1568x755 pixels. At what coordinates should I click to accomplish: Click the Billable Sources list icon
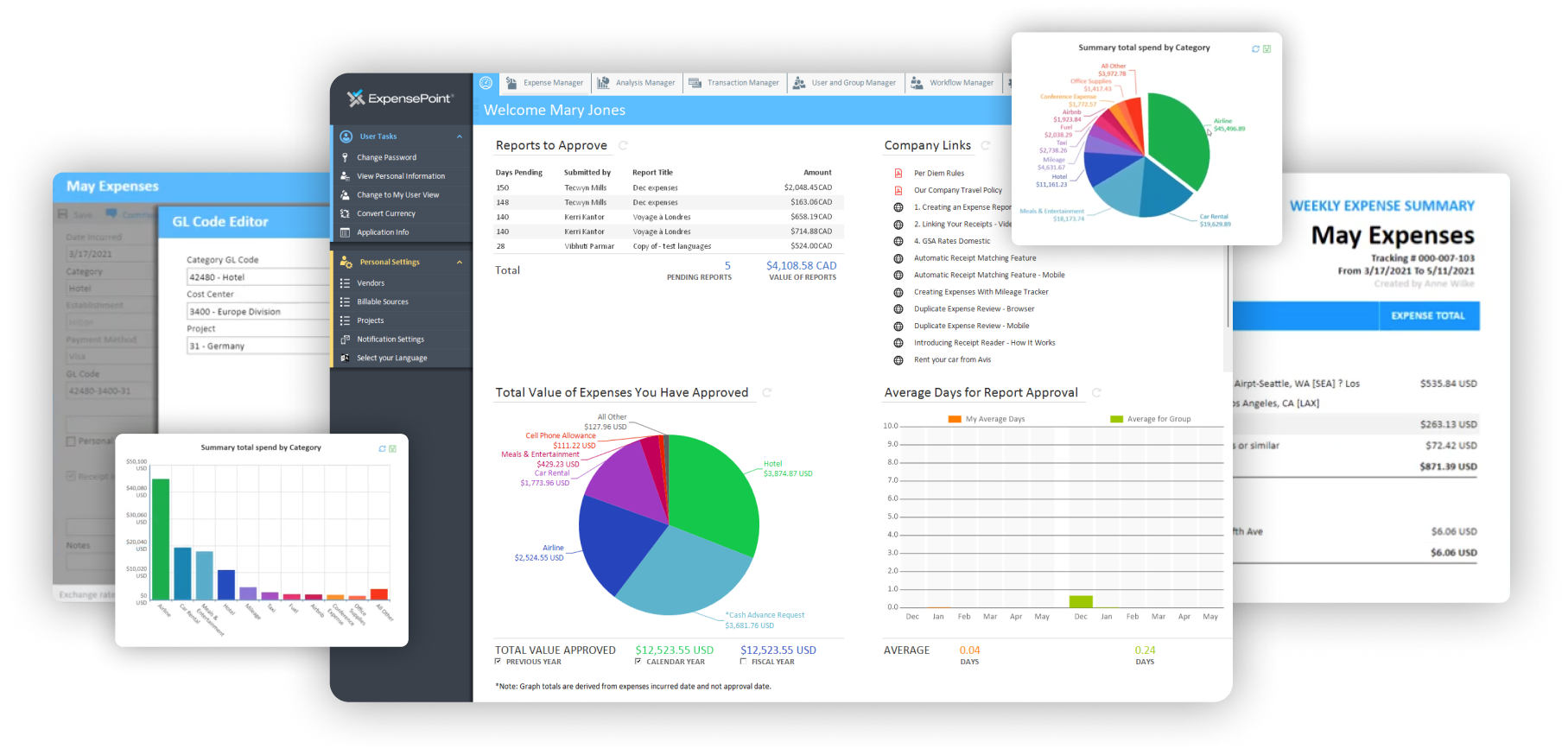tap(345, 302)
